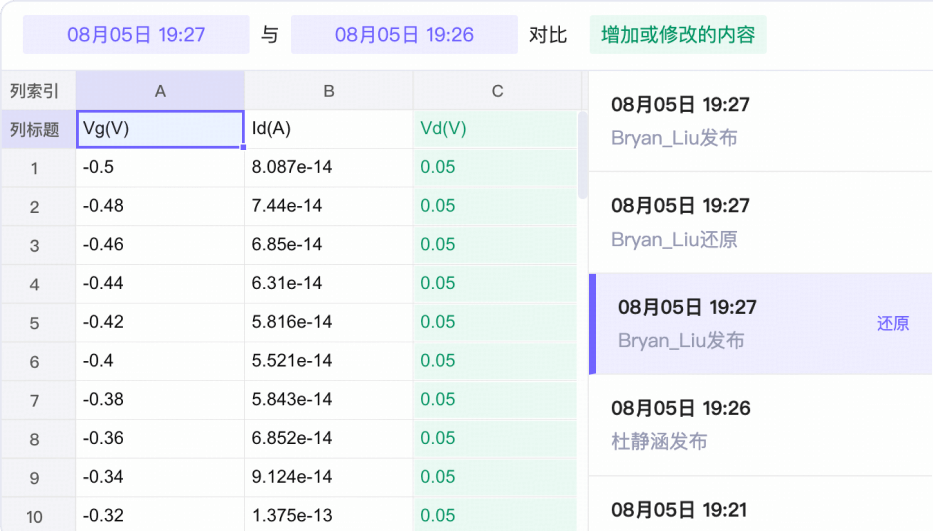Click cell with value -0.36

[160, 439]
